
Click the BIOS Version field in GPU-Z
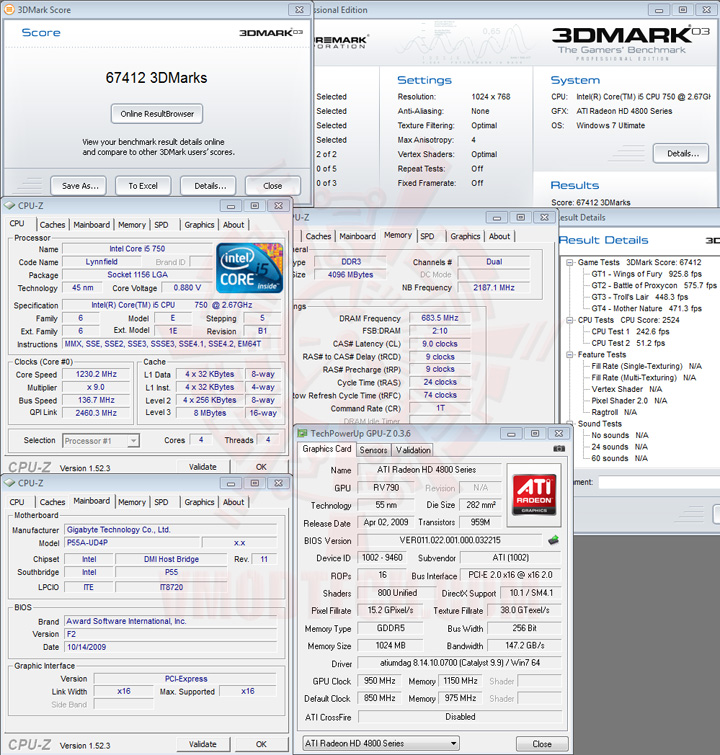[449, 540]
